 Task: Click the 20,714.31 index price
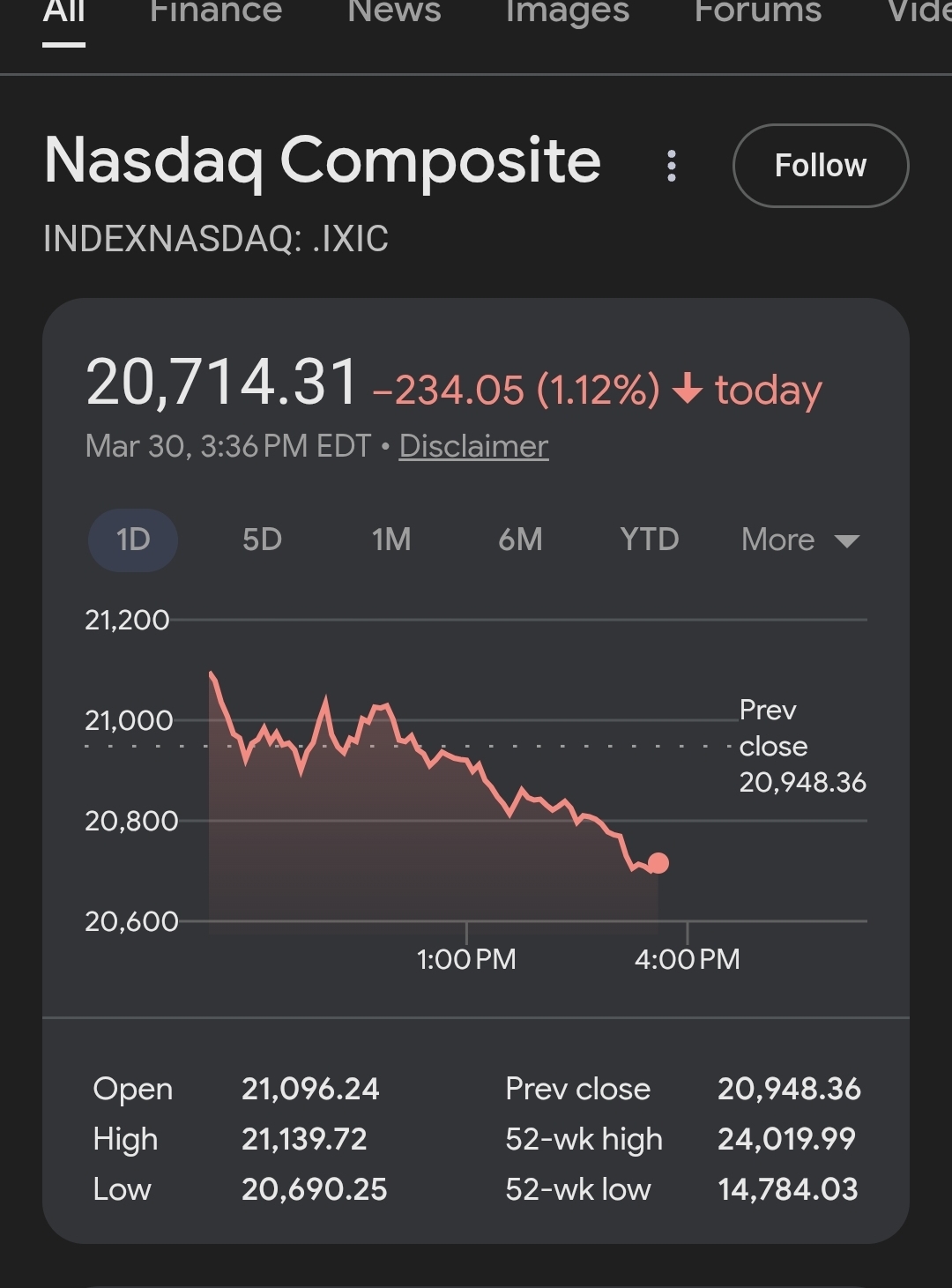click(x=222, y=383)
